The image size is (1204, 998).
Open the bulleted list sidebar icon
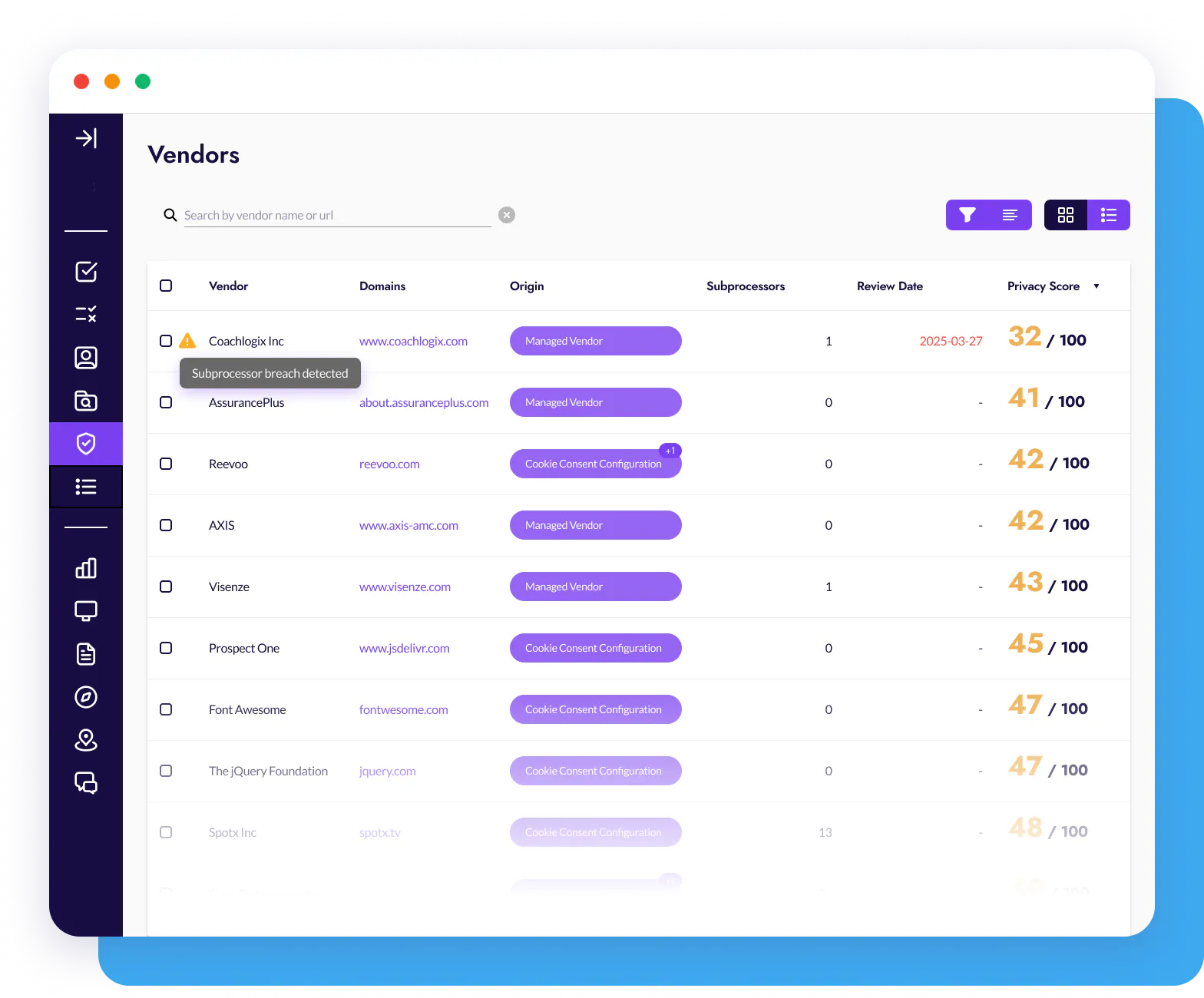(86, 487)
